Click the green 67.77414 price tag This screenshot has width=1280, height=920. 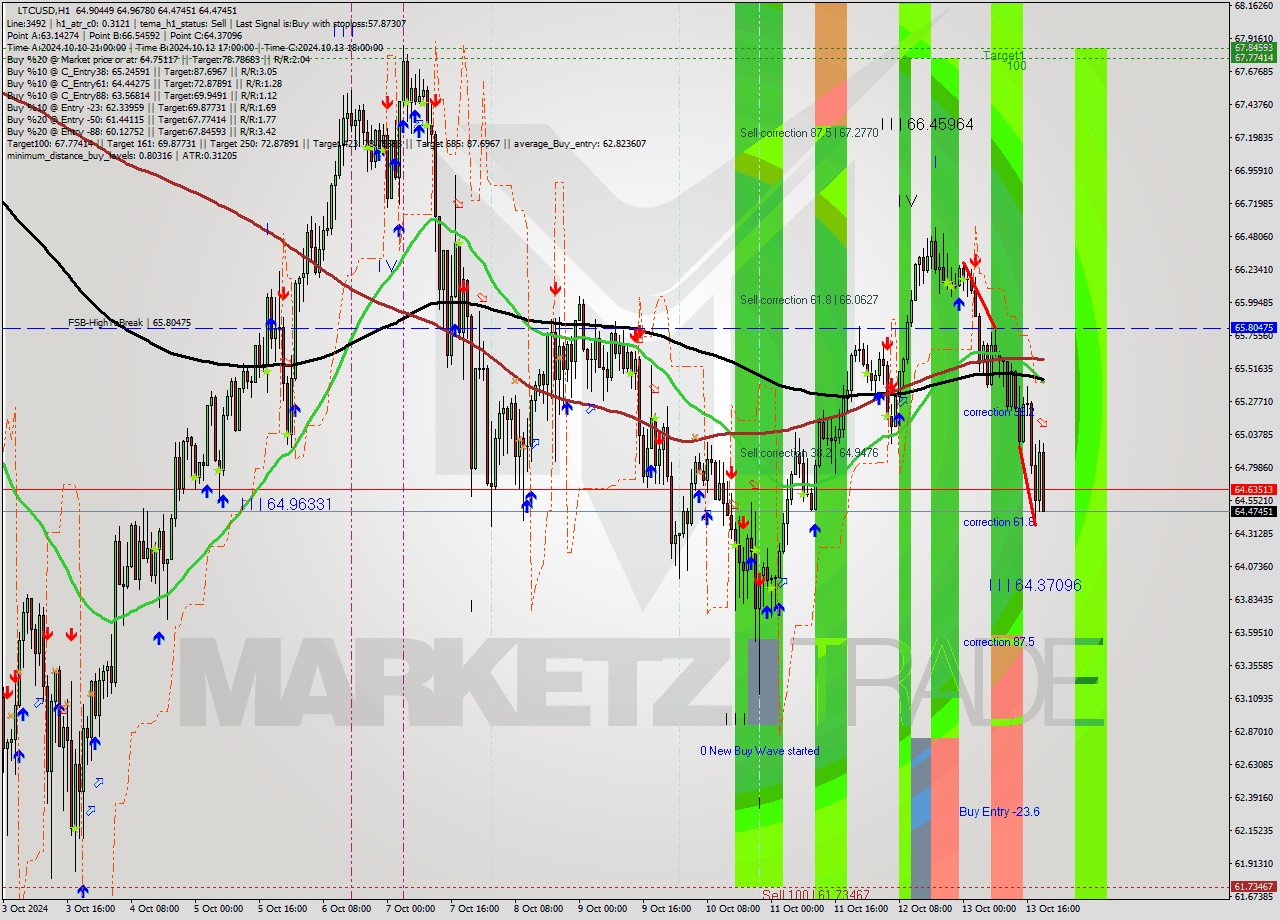[x=1254, y=58]
